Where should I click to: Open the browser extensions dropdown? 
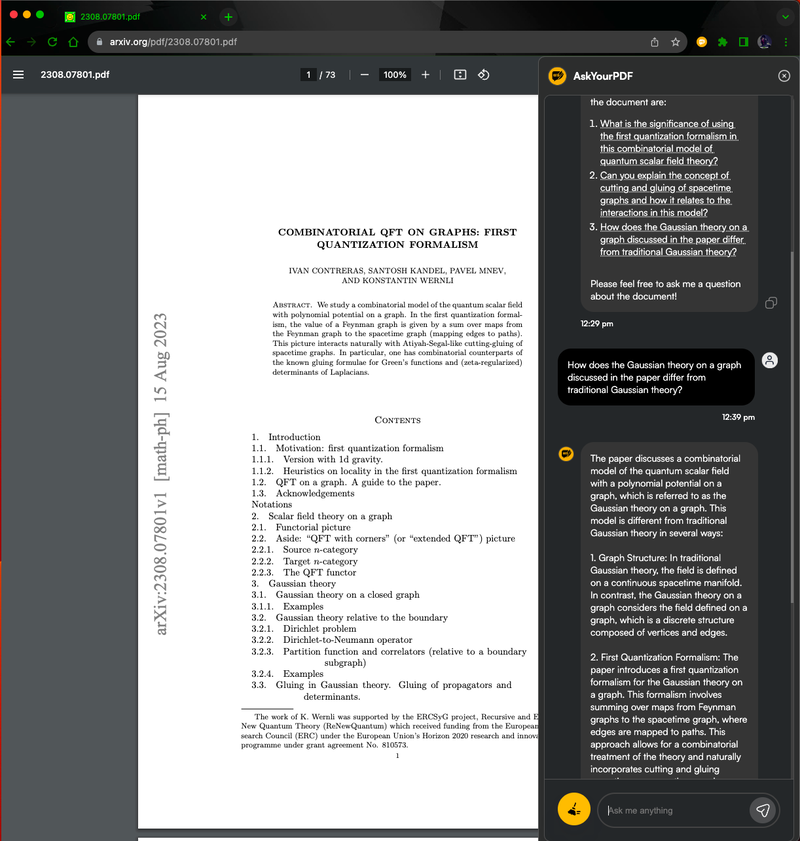(722, 42)
